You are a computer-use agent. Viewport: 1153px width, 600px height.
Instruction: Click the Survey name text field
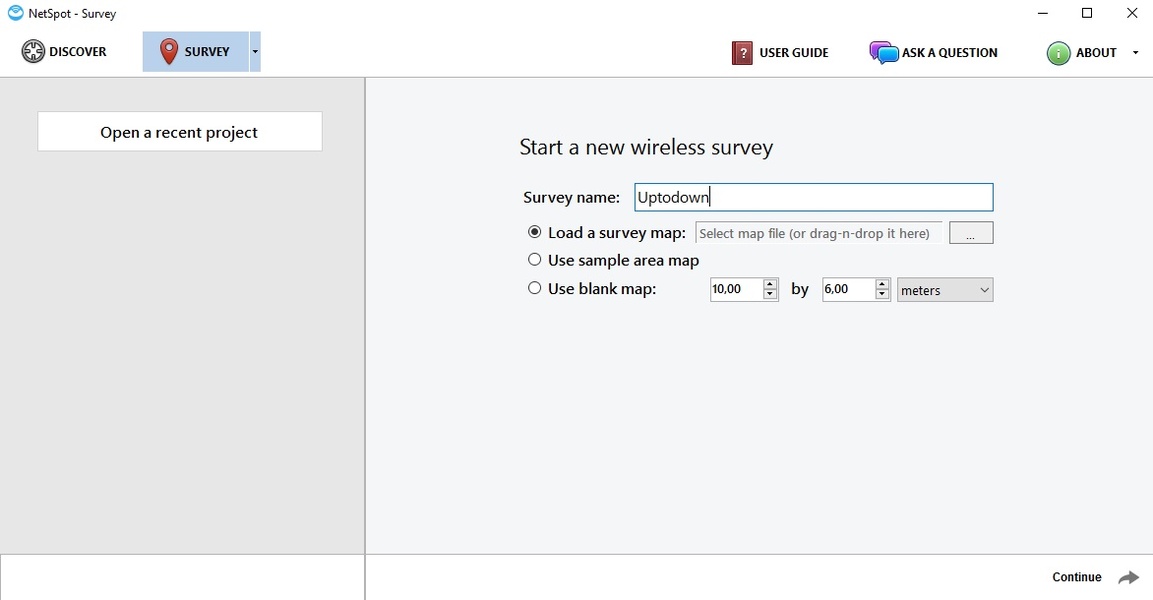pos(813,197)
